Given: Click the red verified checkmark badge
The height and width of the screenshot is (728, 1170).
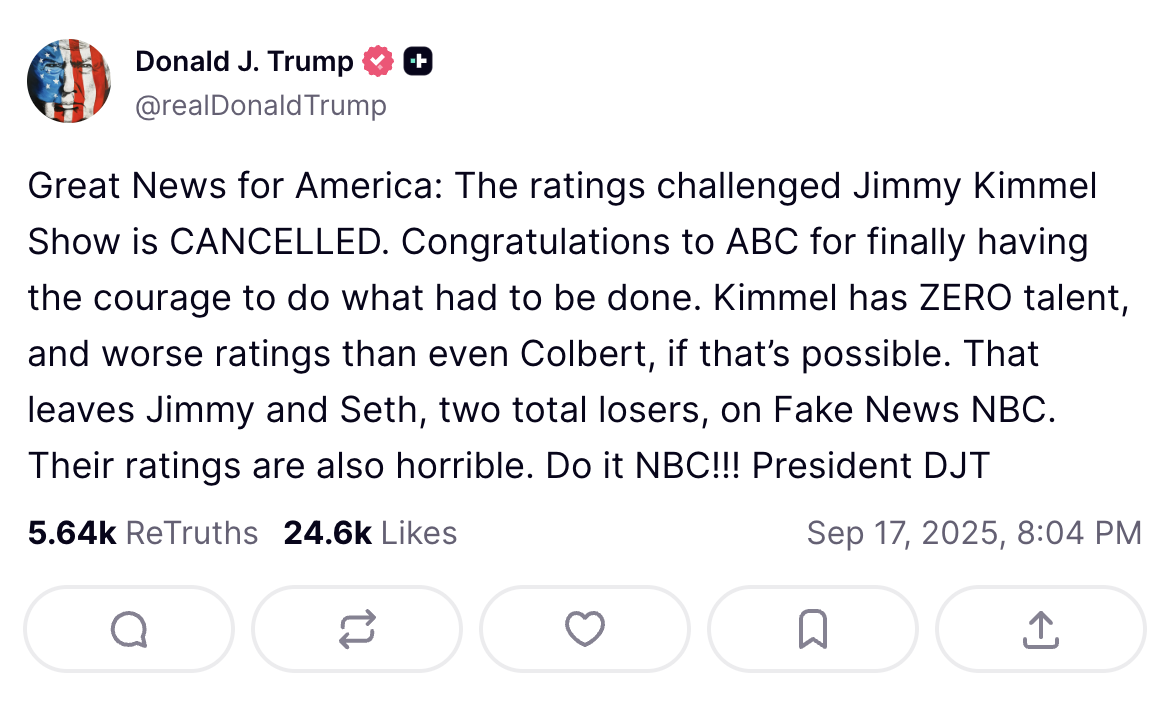Looking at the screenshot, I should point(377,62).
